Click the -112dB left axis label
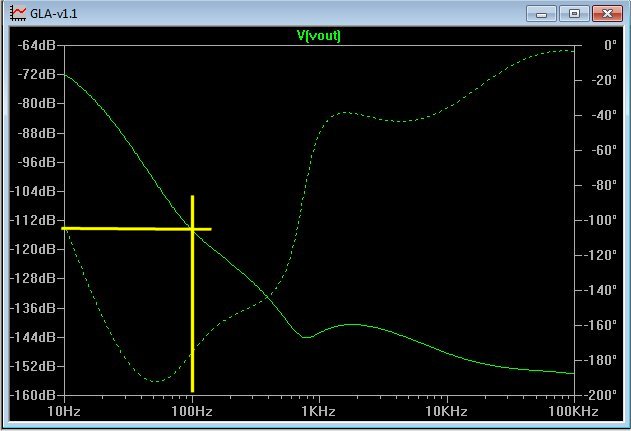Screen dimensions: 631x431 tap(33, 220)
